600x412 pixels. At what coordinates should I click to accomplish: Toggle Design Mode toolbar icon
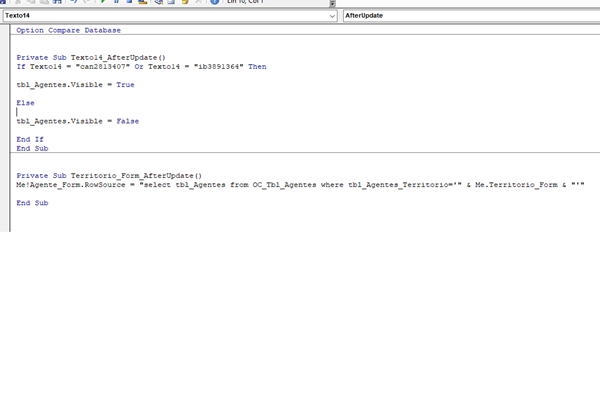click(143, 1)
